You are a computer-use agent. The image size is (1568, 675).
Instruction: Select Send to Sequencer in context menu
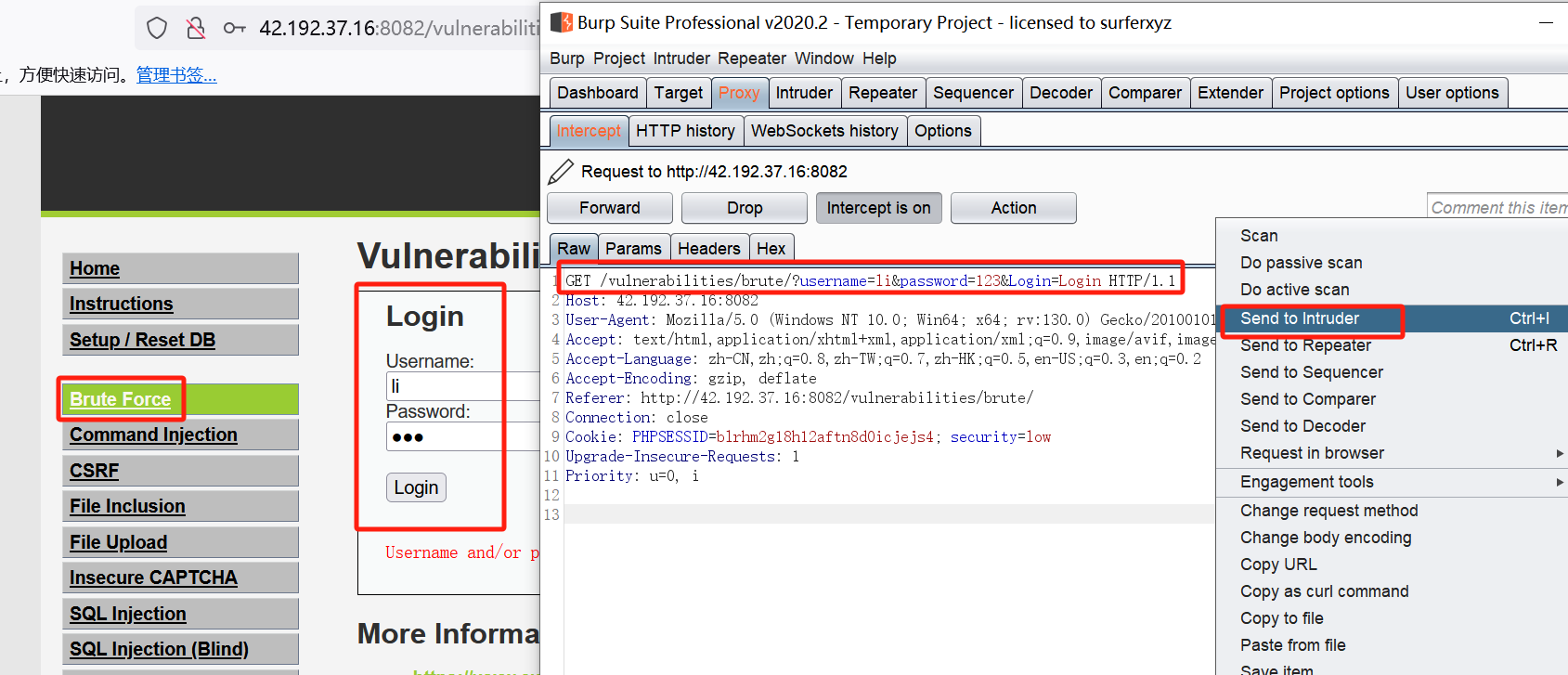(x=1392, y=372)
